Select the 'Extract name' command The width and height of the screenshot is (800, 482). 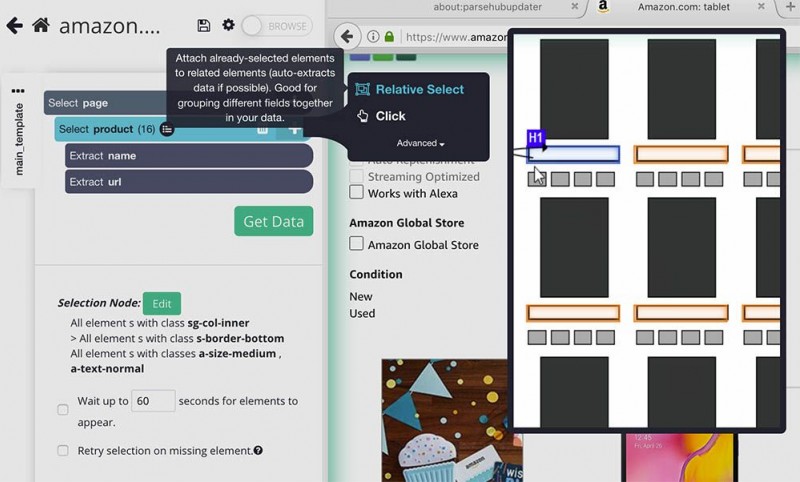tap(189, 156)
